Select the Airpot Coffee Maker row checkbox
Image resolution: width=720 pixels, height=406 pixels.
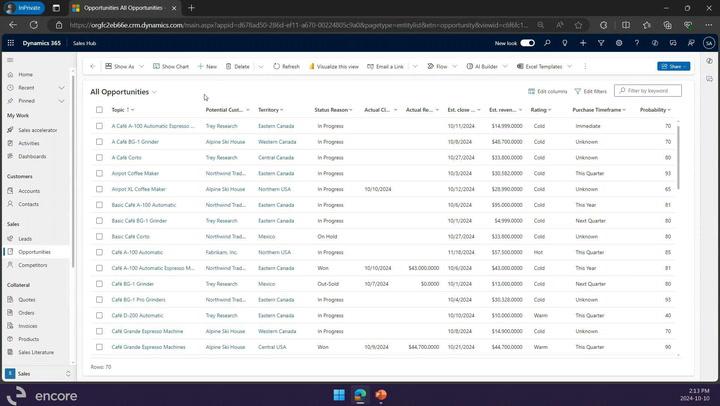(x=99, y=173)
